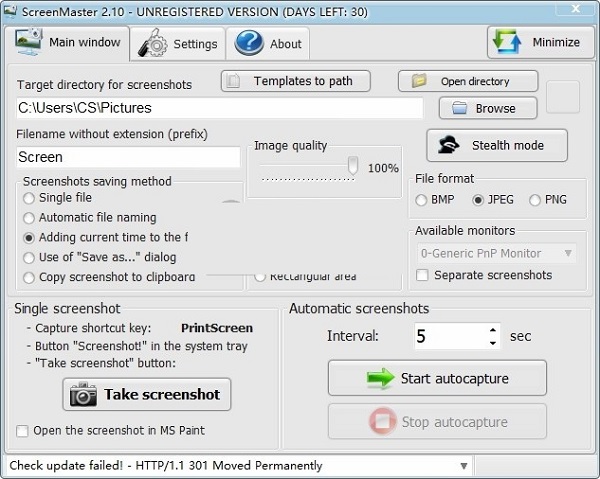The image size is (600, 479).
Task: Click the Take screenshot button
Action: point(147,394)
